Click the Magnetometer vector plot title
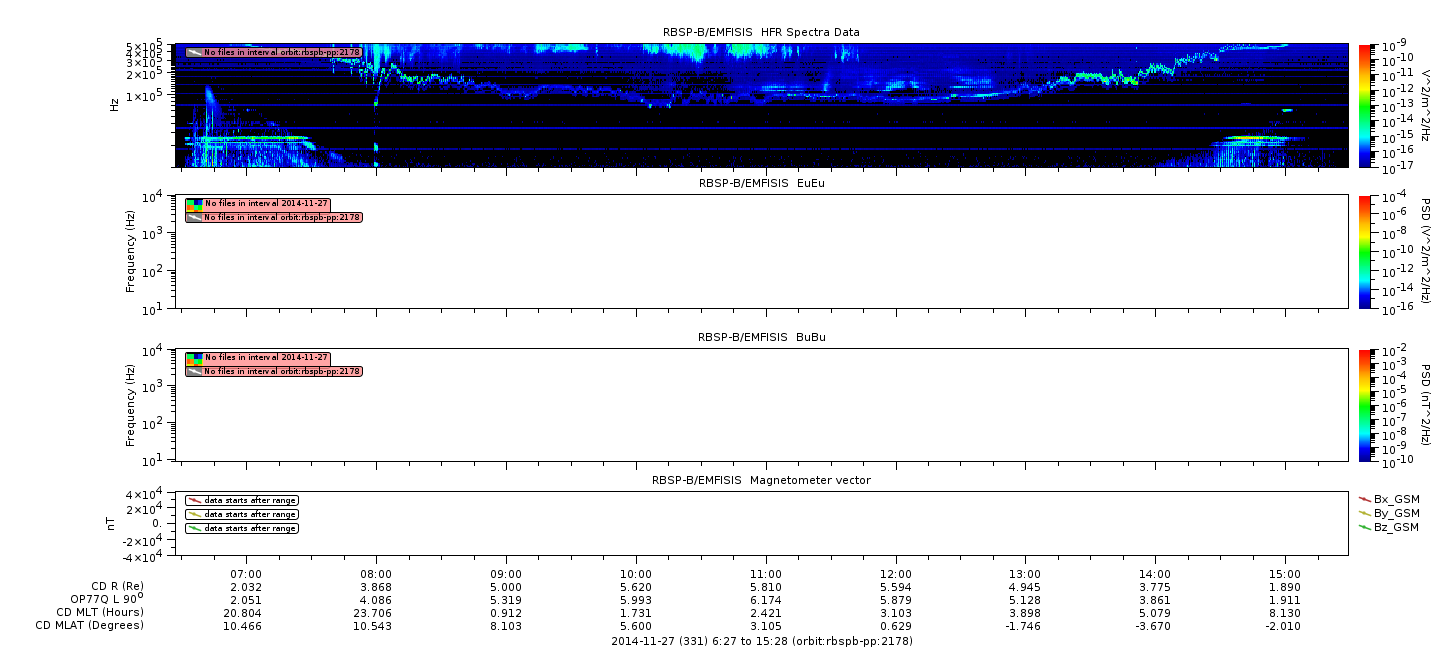 point(761,480)
